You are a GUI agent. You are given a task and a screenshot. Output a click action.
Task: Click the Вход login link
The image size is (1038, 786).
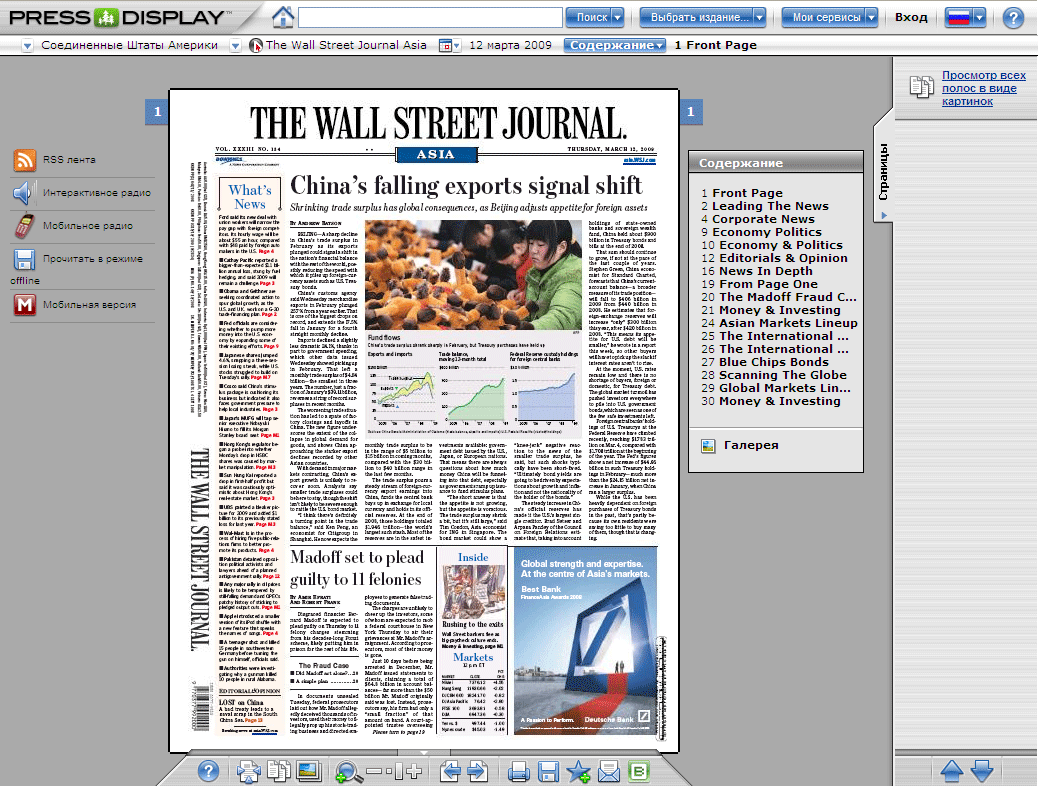click(x=911, y=17)
